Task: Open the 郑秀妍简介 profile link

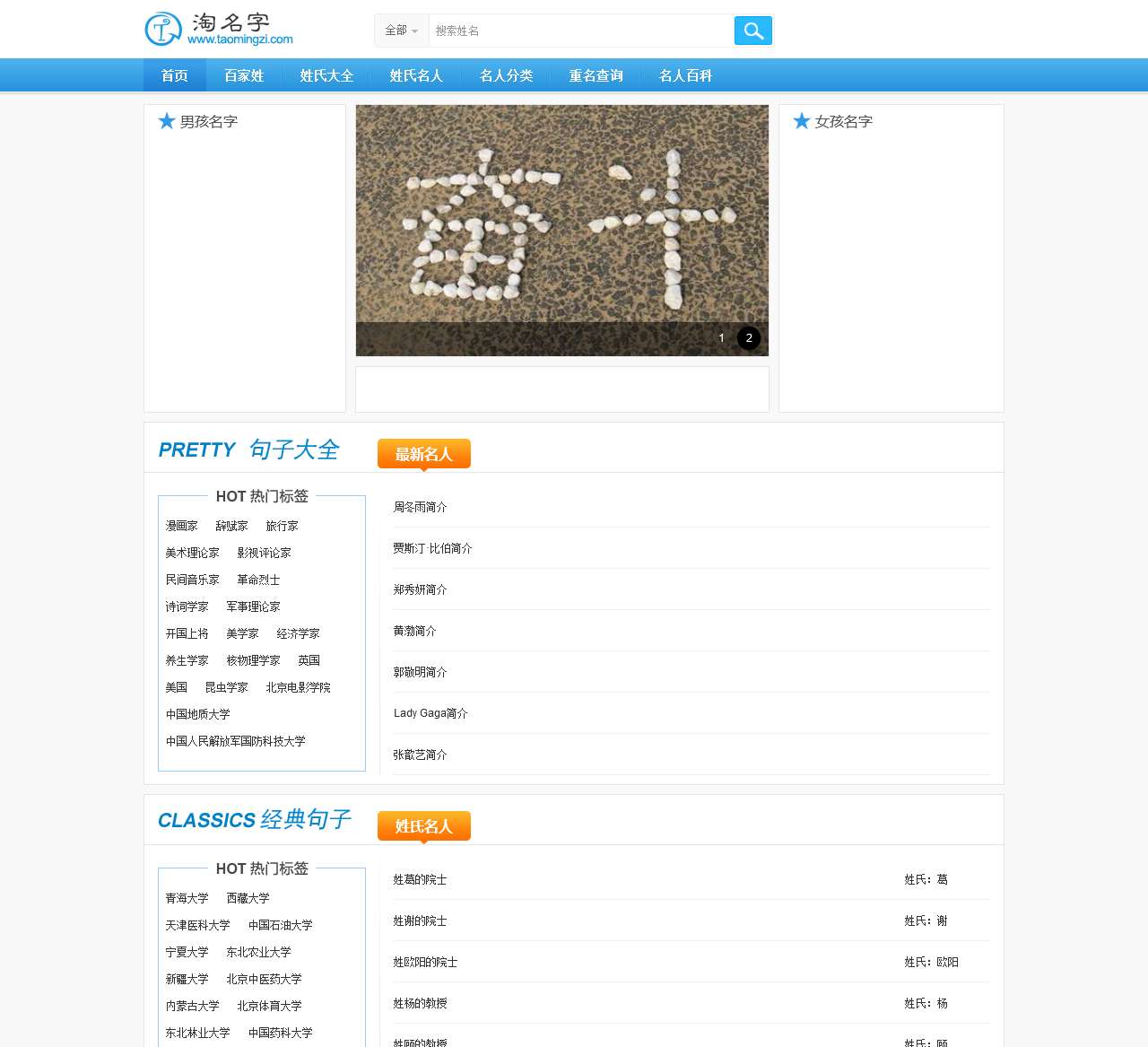Action: point(421,589)
